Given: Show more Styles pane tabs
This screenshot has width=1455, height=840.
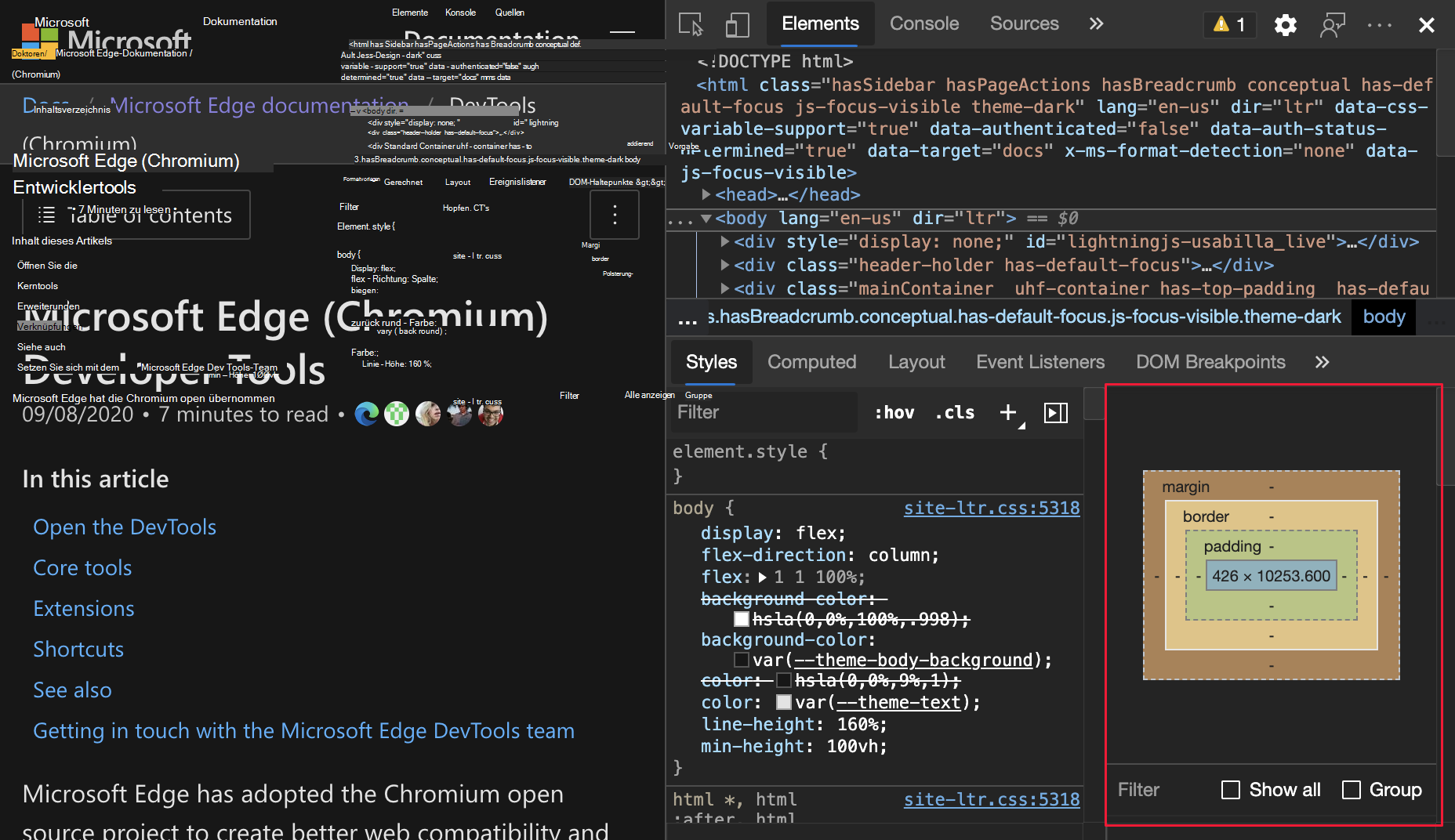Looking at the screenshot, I should [x=1323, y=362].
